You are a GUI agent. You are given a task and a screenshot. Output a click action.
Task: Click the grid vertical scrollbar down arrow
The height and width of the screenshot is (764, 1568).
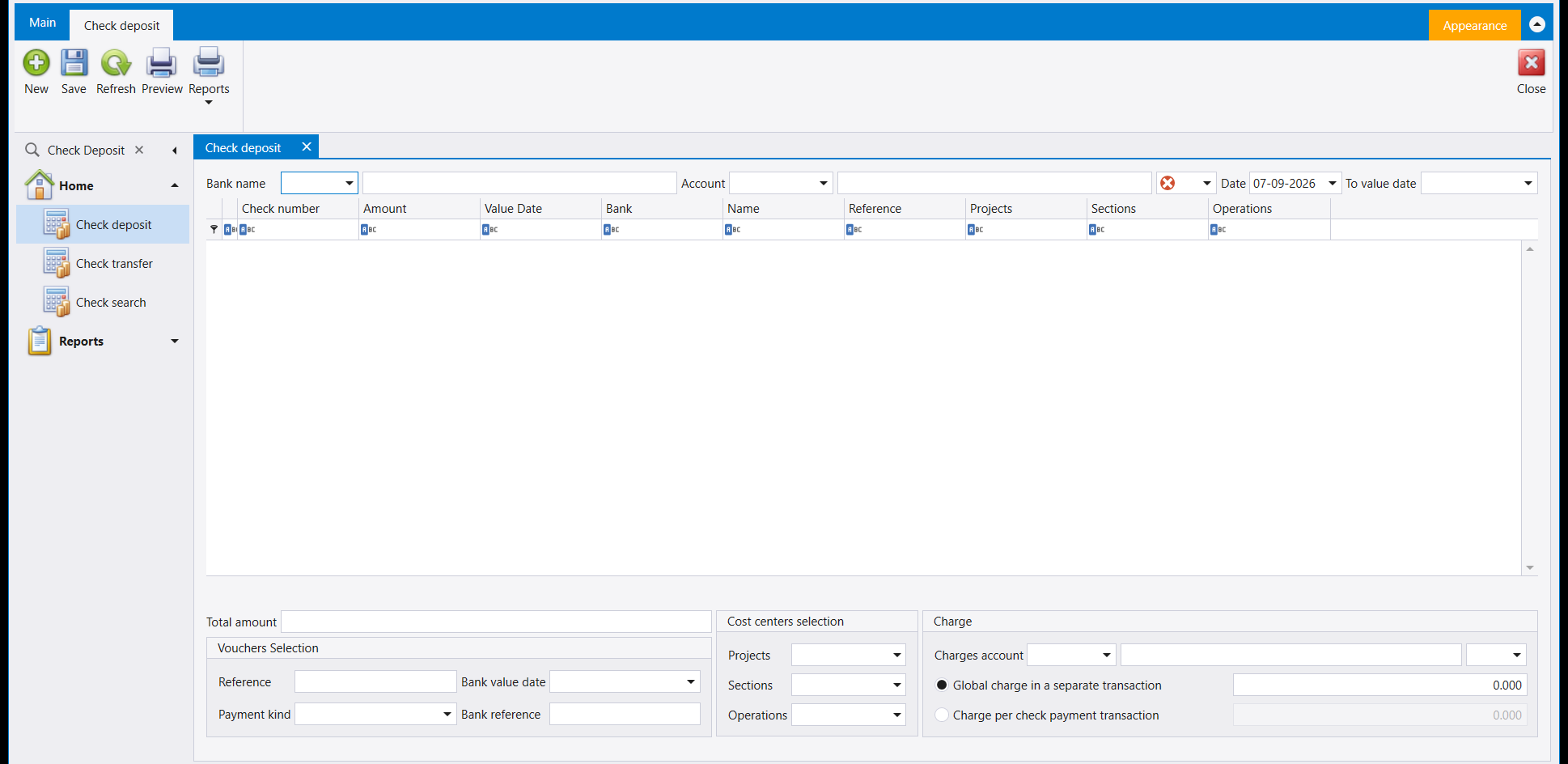pos(1530,568)
